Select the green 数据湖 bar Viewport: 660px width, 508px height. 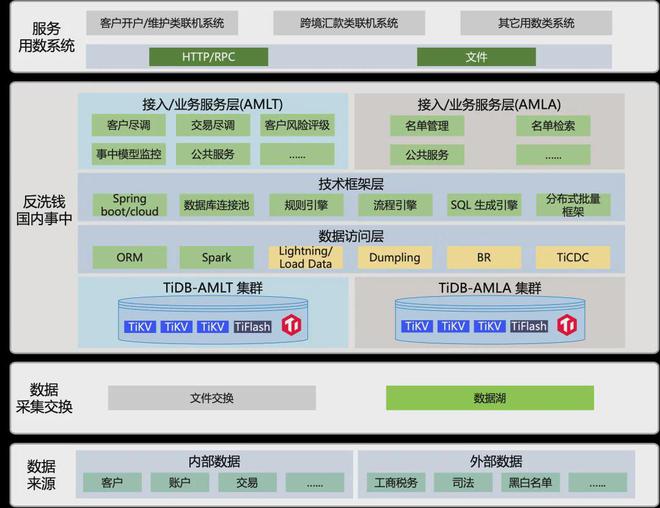click(x=490, y=398)
